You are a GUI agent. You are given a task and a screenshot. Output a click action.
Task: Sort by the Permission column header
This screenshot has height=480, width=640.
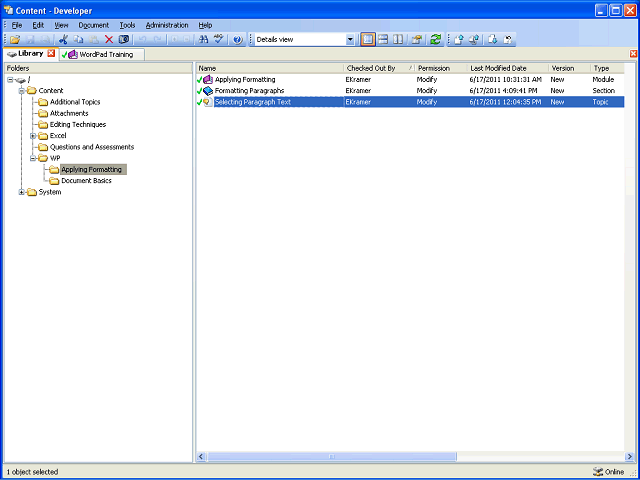coord(441,68)
